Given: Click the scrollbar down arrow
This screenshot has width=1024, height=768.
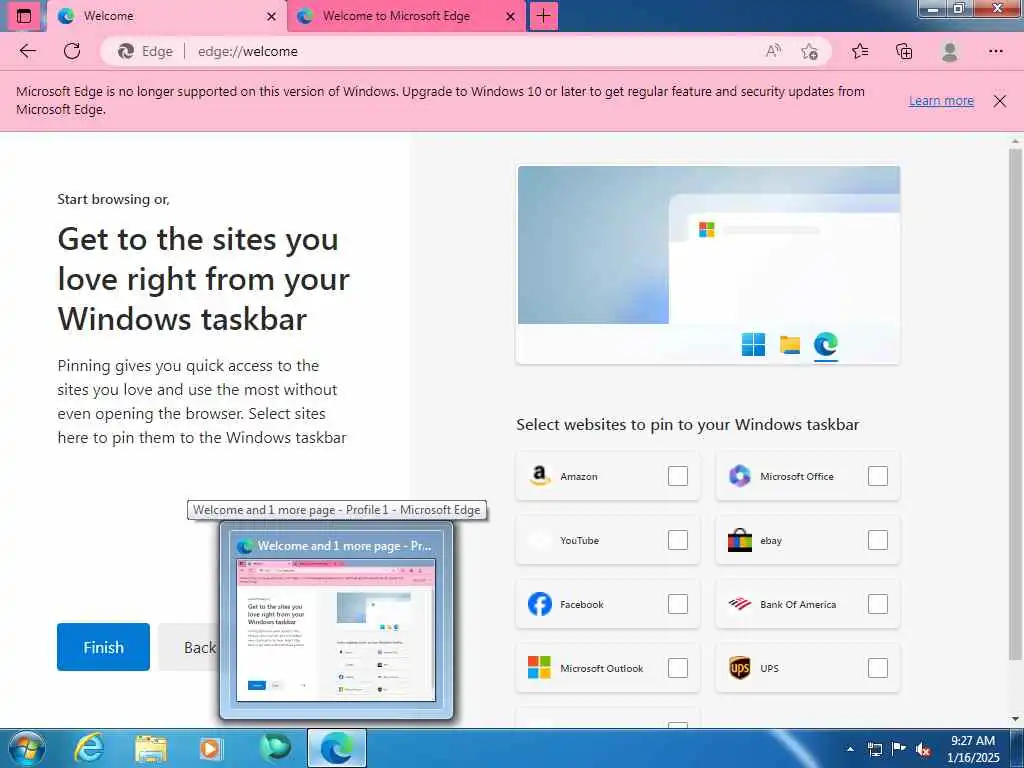Looking at the screenshot, I should 1015,720.
